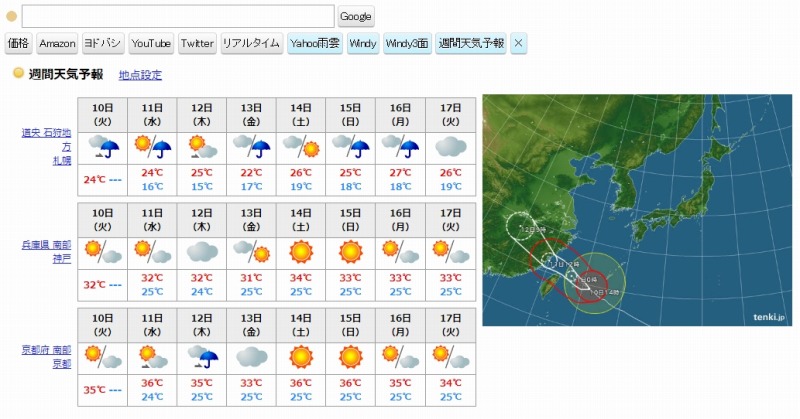Viewport: 800px width, 419px height.
Task: Open the リアルタイム shortcut button
Action: point(251,43)
